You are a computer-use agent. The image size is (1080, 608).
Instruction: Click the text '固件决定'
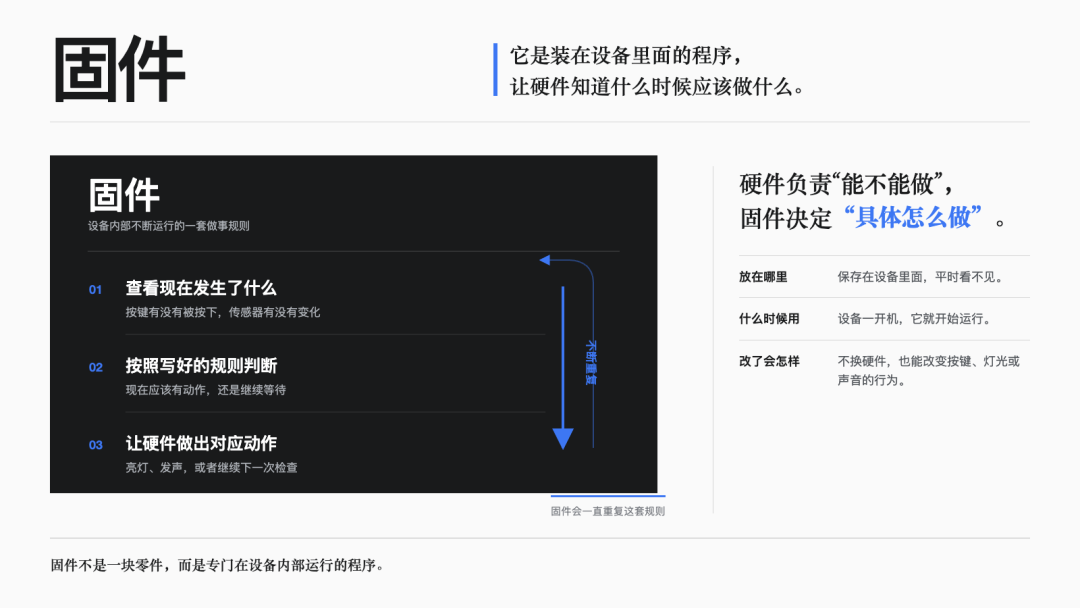point(786,218)
